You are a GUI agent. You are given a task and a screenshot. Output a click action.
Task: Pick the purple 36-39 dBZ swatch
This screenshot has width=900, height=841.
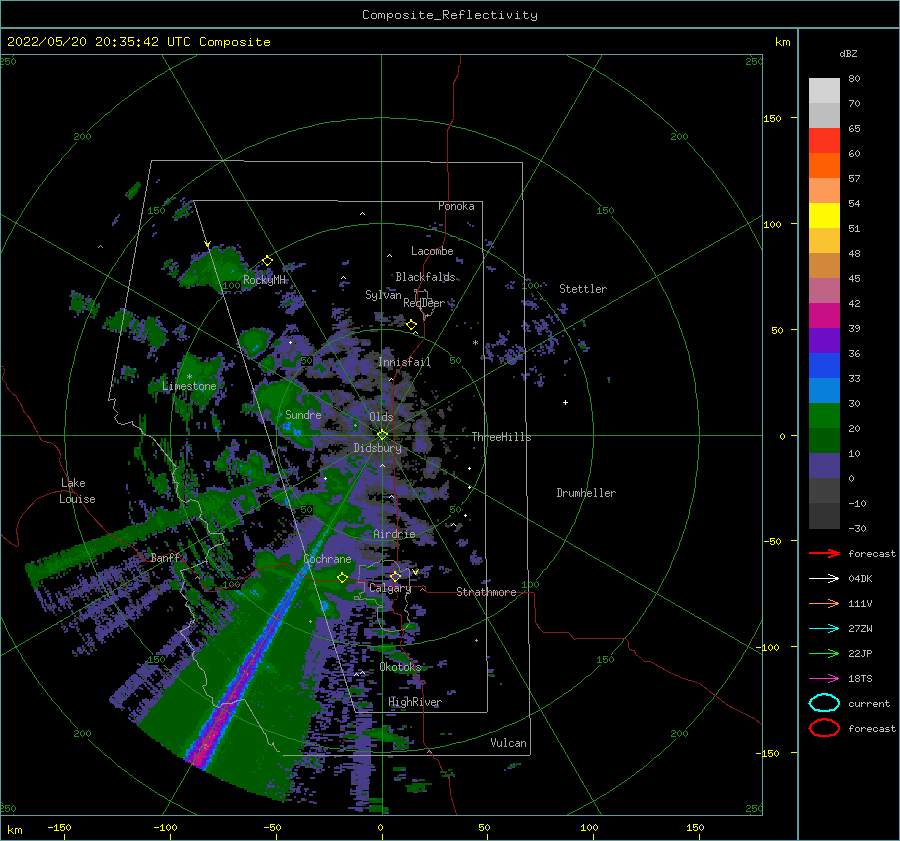click(824, 341)
